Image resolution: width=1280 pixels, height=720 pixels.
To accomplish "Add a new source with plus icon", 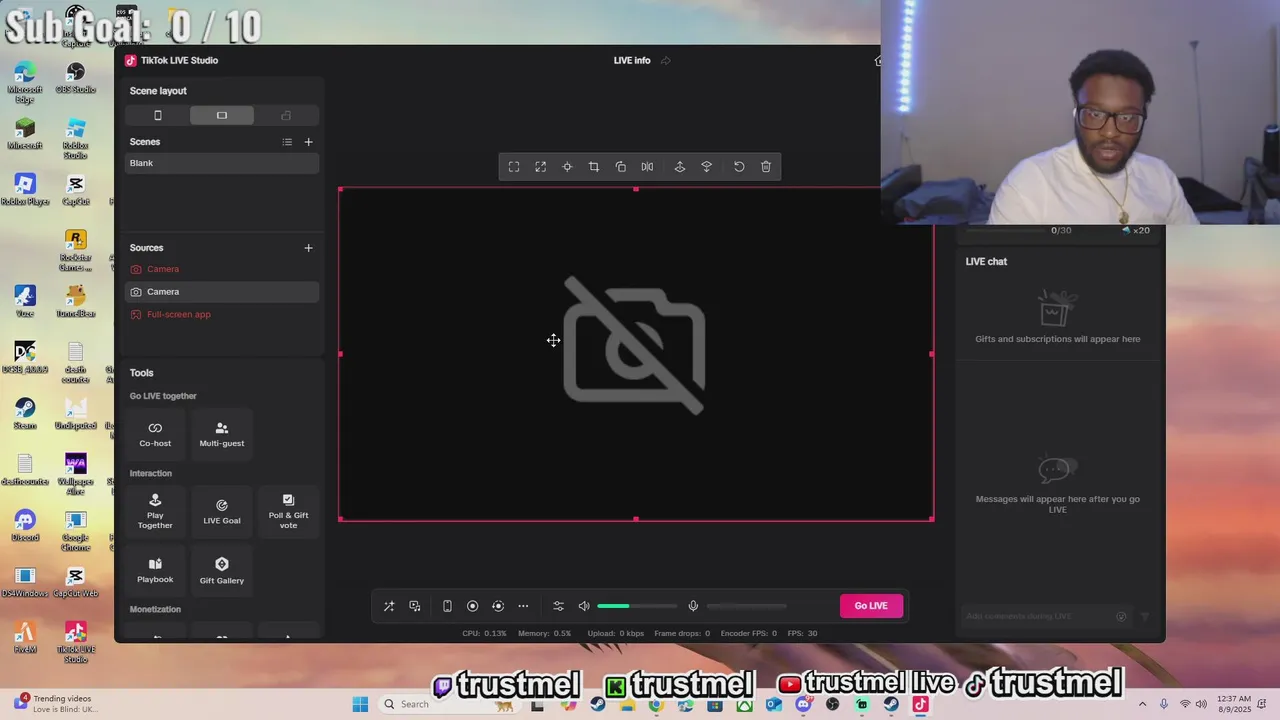I will click(x=308, y=248).
